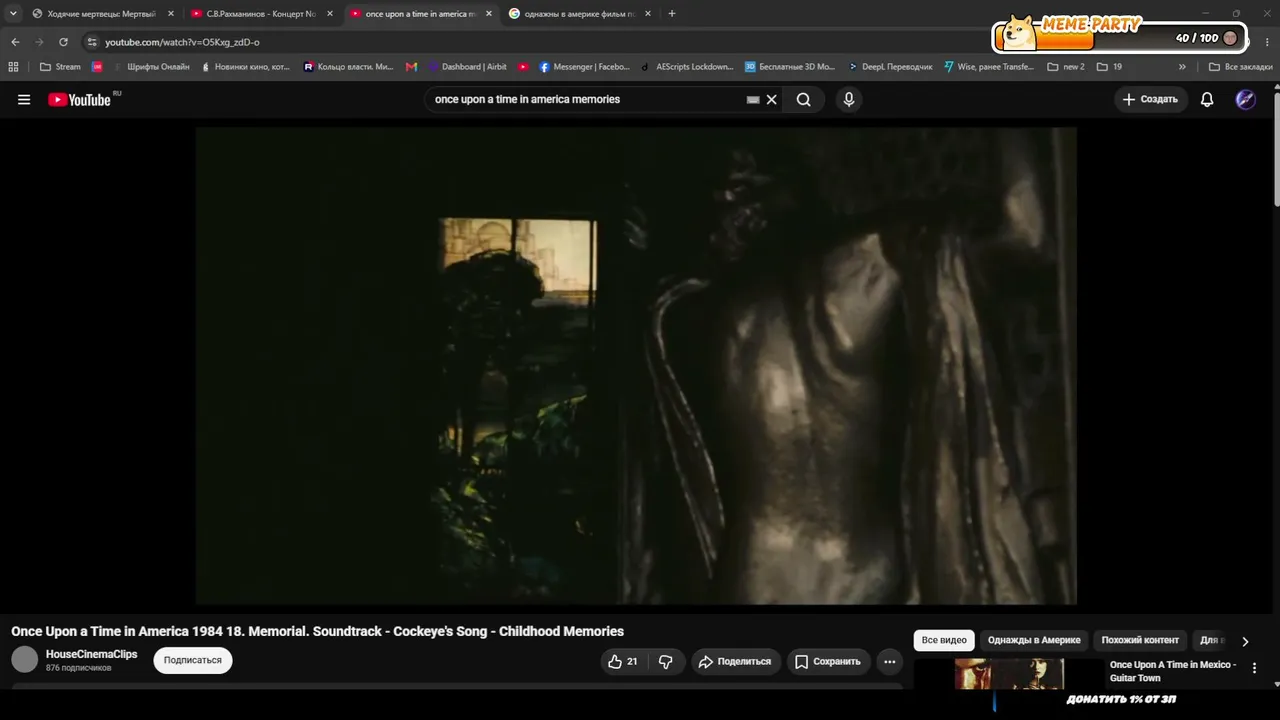Open the Dashboard | Airbit bookmark
The image size is (1280, 720).
click(467, 67)
